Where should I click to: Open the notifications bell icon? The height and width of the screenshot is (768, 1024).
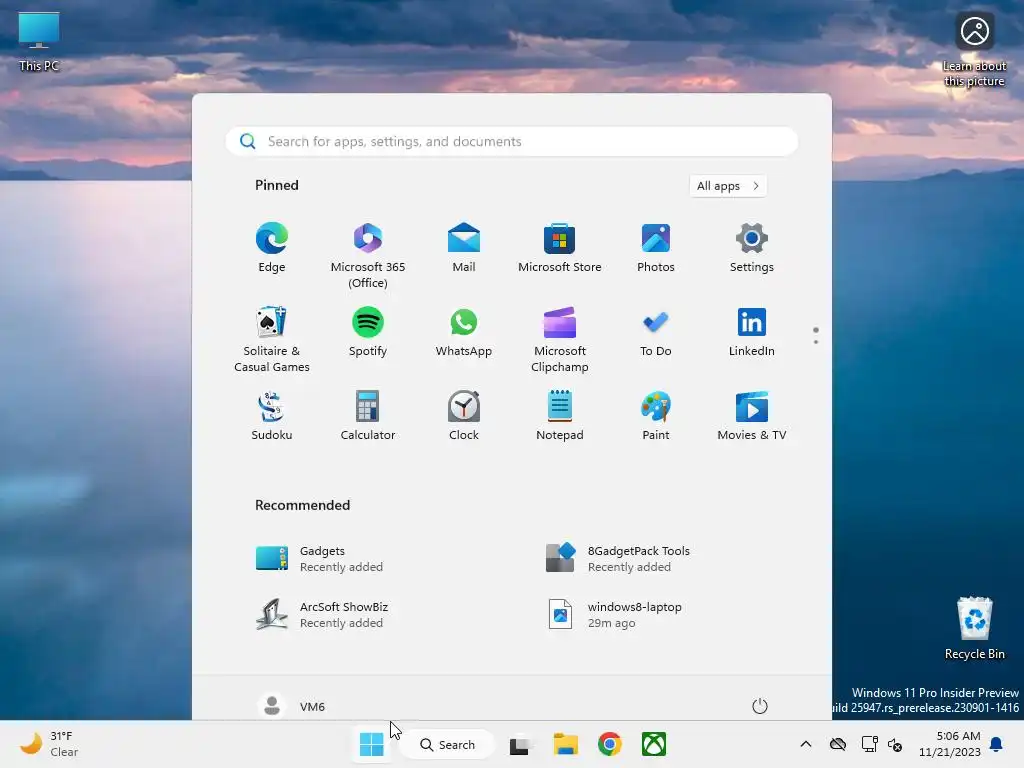tap(997, 744)
